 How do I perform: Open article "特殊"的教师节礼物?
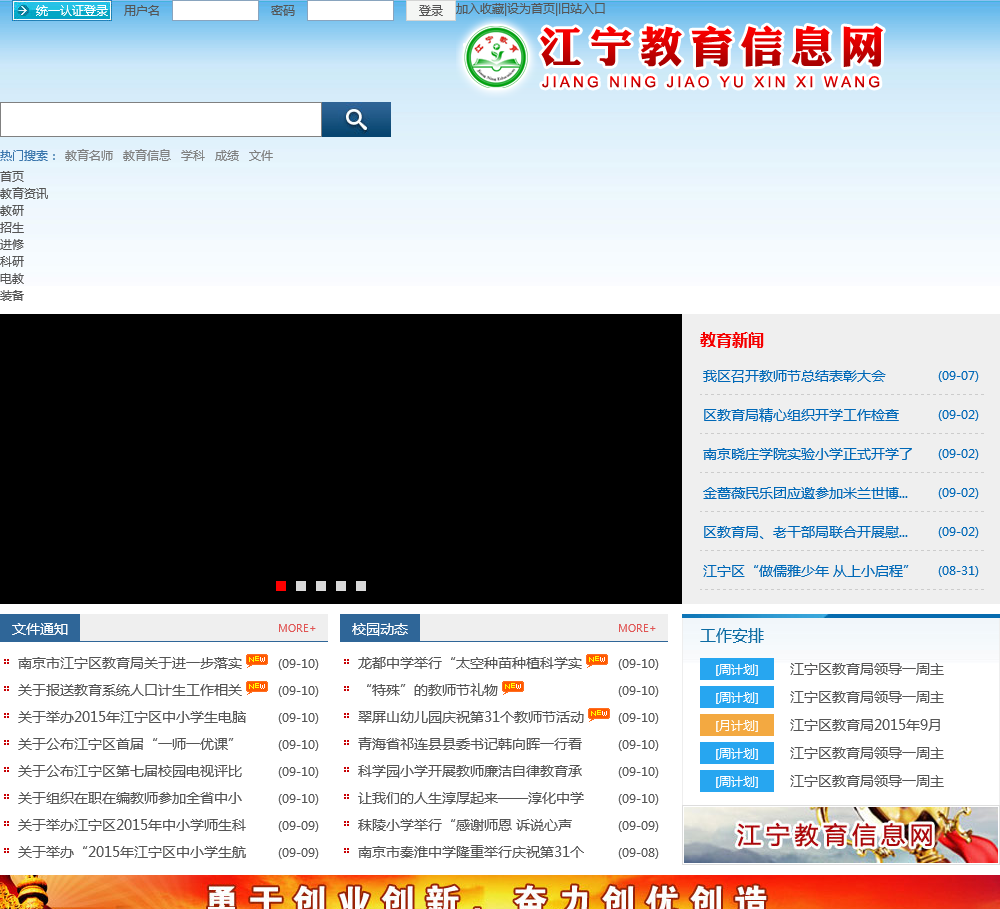(429, 690)
